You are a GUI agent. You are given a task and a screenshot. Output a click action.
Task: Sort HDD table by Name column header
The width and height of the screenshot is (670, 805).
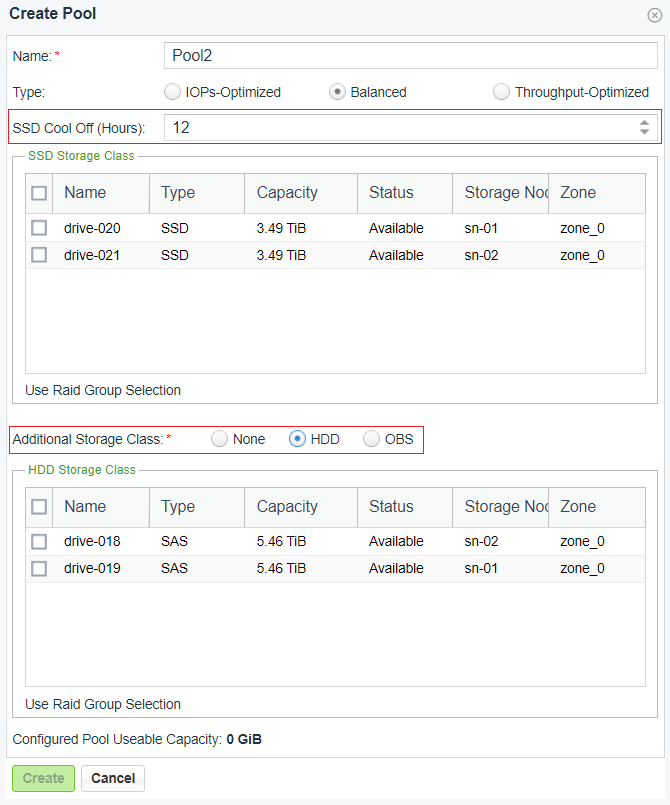click(101, 507)
